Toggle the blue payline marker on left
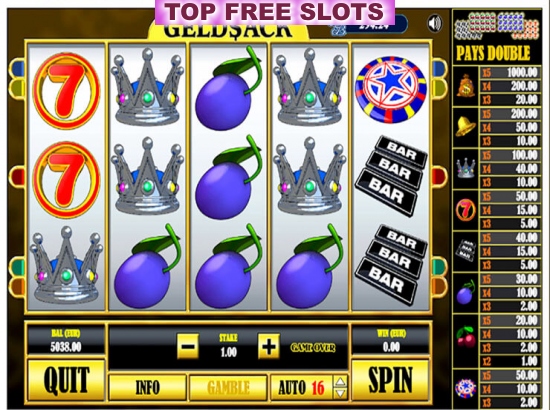Viewport: 550px width, 410px height. coord(16,68)
